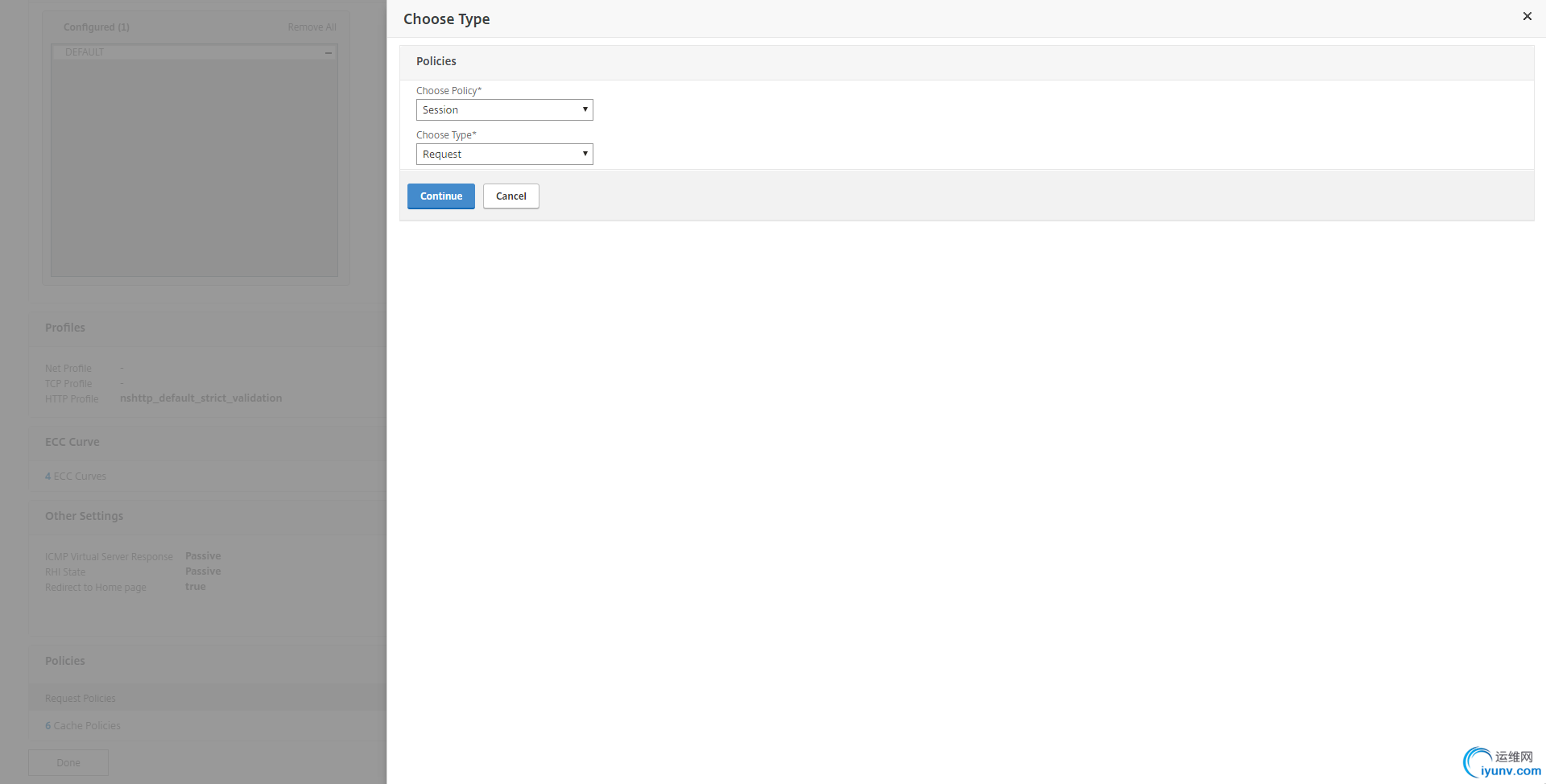
Task: Close the Choose Type dialog
Action: point(1527,16)
